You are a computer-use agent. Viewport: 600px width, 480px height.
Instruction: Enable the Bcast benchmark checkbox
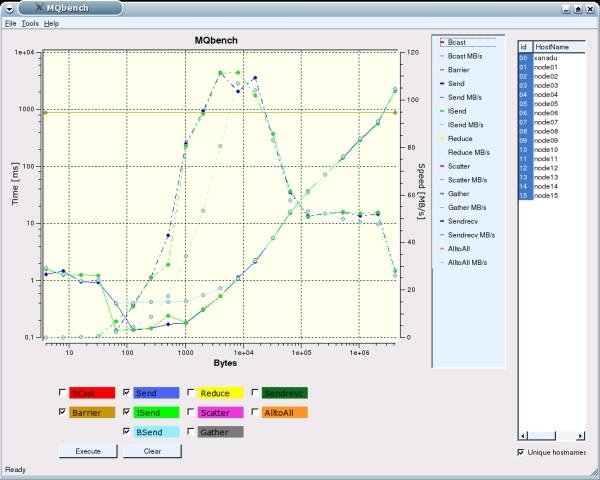(x=63, y=393)
